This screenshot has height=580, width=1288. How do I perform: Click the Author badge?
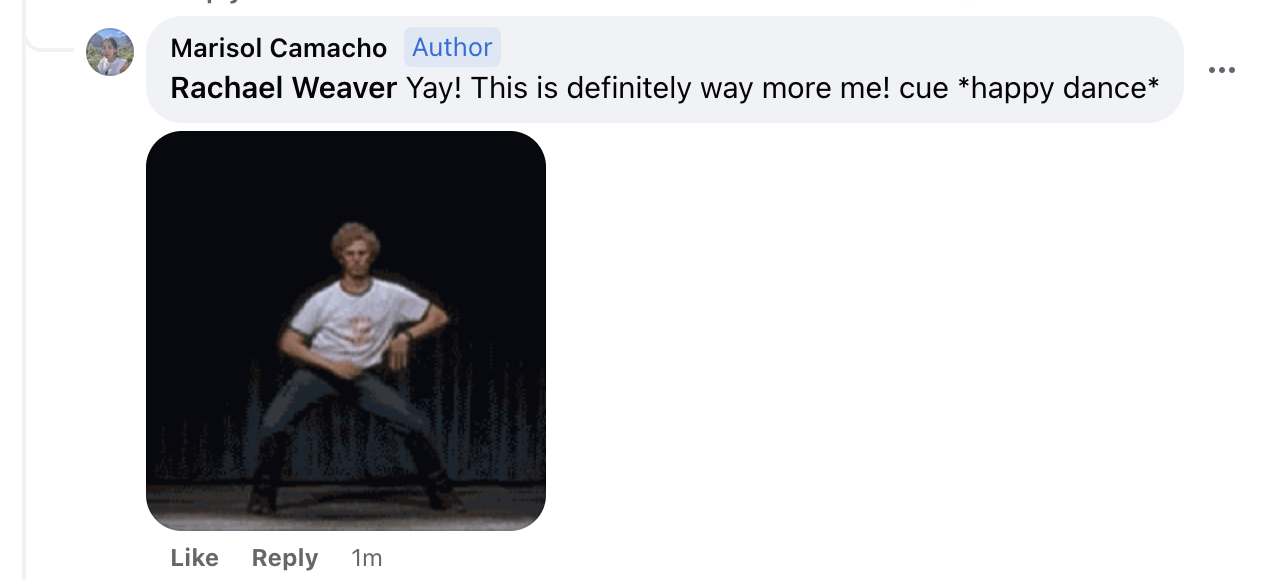coord(452,47)
